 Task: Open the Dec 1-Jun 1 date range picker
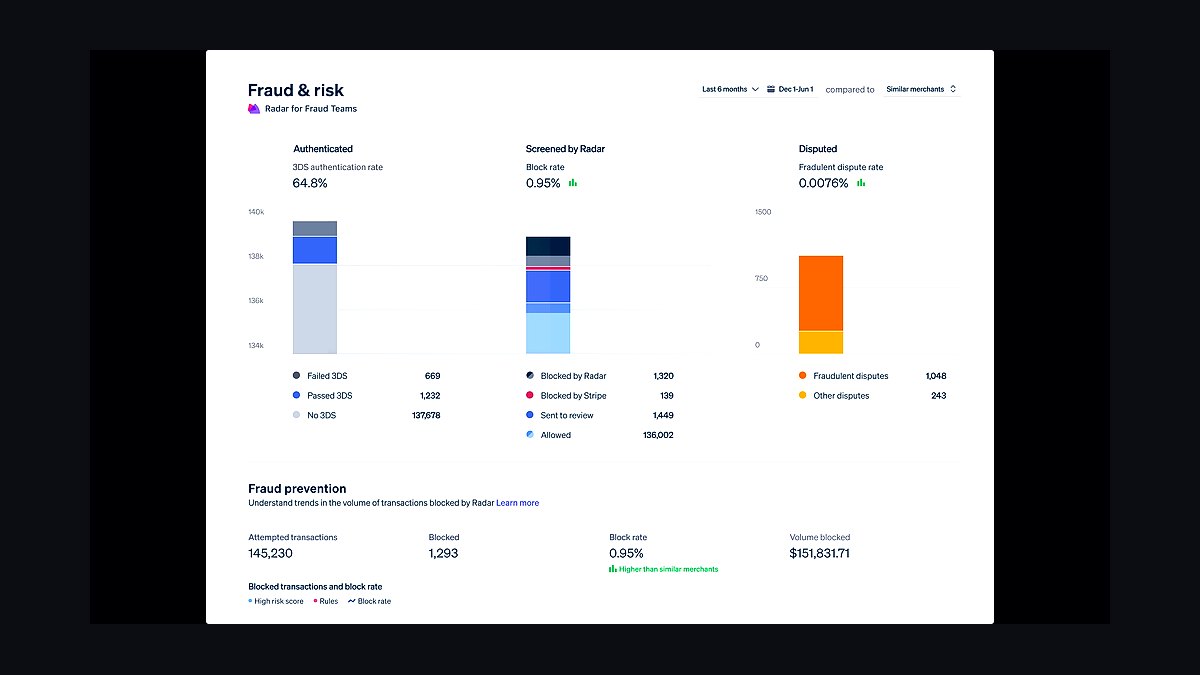point(790,89)
